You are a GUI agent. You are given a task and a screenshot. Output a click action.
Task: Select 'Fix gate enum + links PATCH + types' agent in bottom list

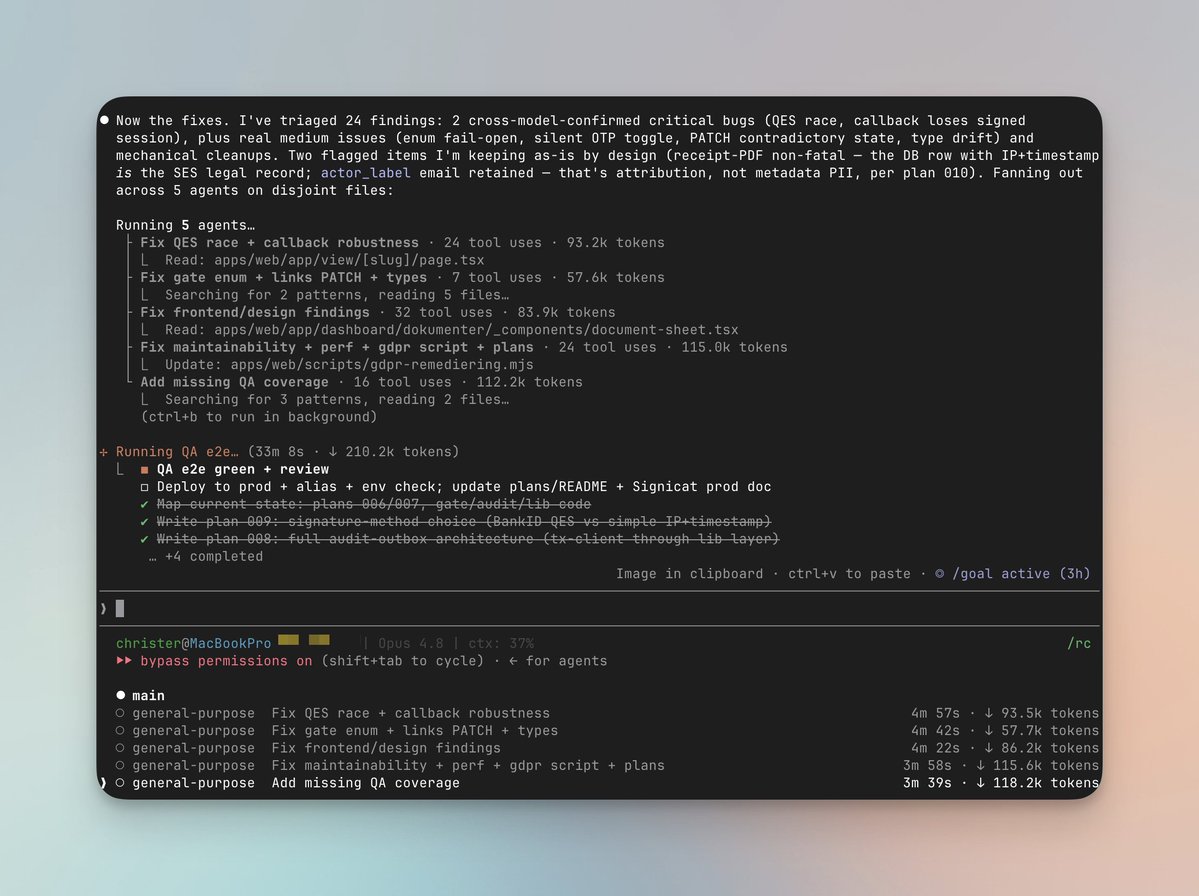(x=607, y=731)
